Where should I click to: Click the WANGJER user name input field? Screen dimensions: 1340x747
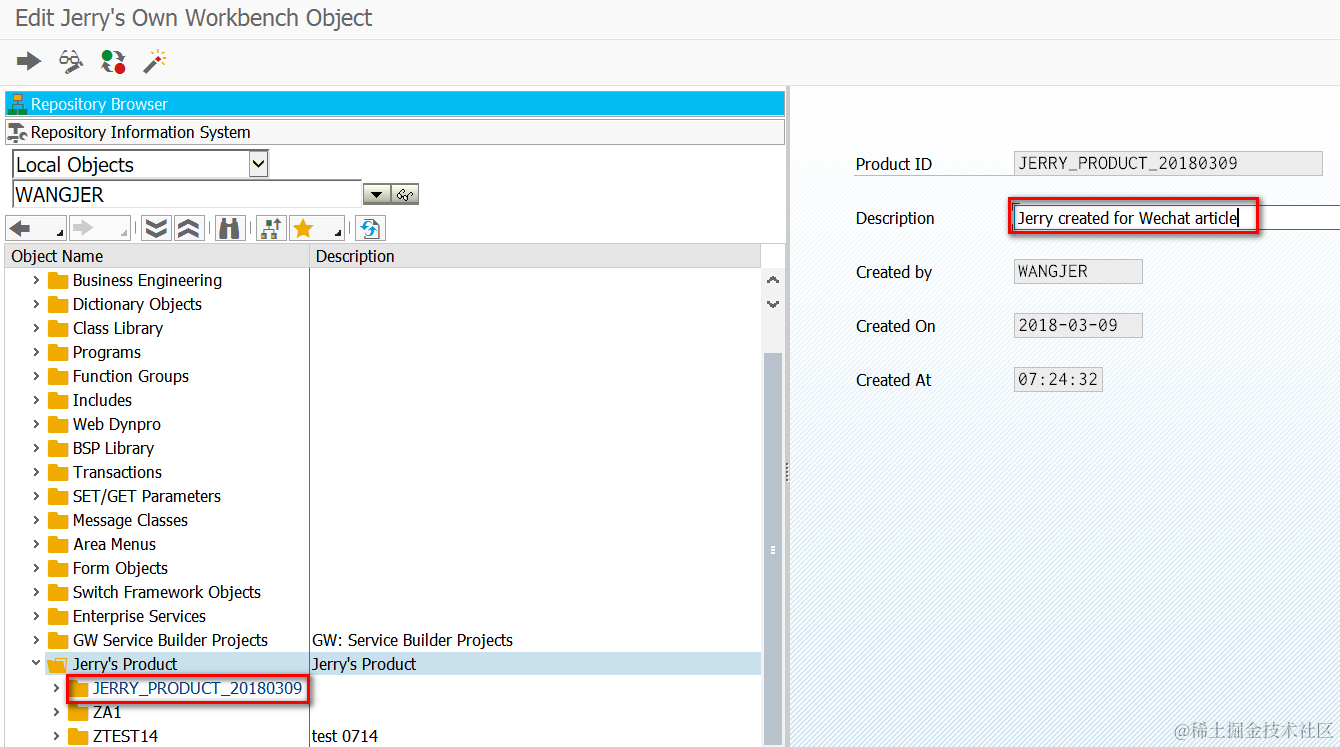pos(187,195)
